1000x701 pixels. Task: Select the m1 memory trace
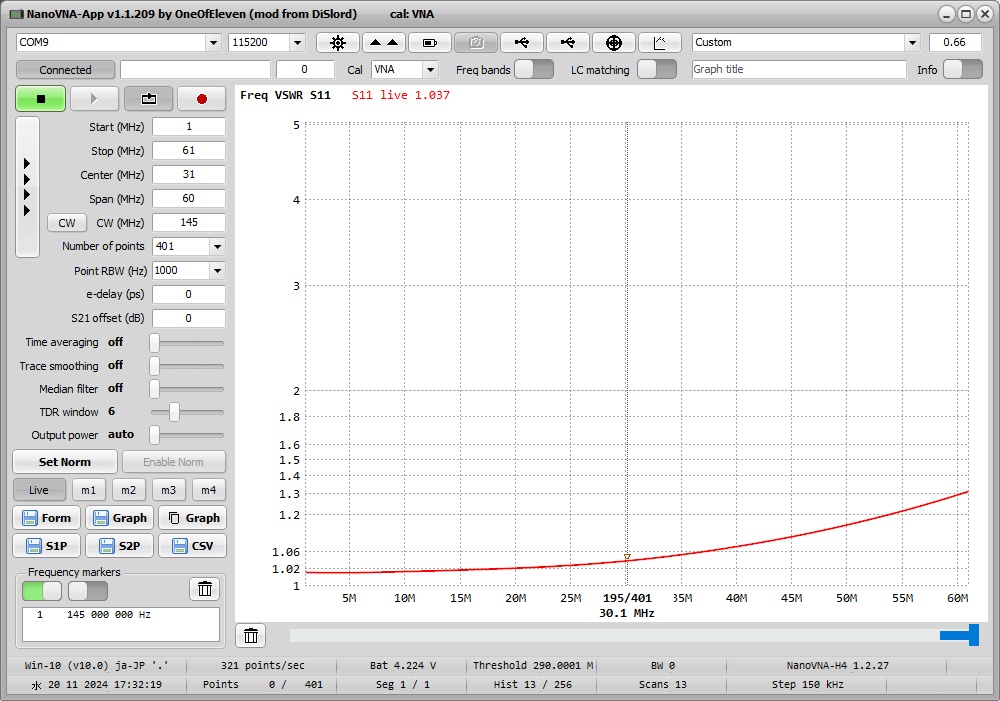pyautogui.click(x=88, y=490)
